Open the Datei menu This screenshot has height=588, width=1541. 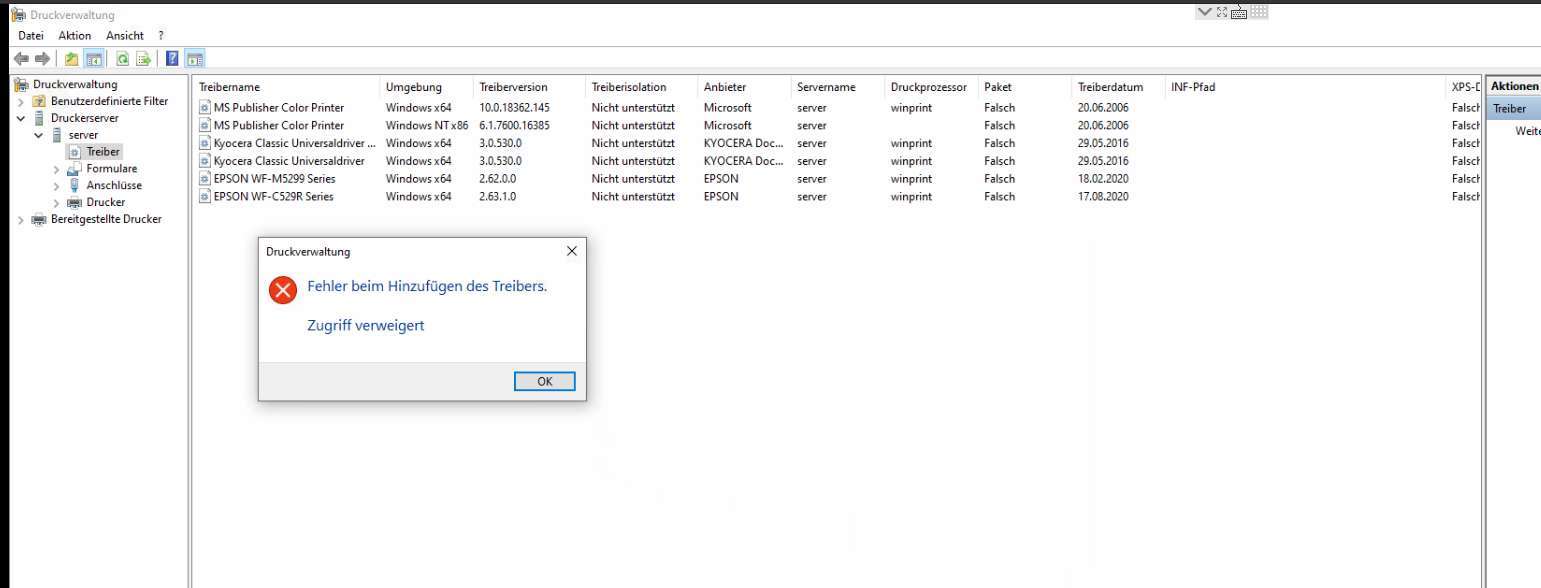pyautogui.click(x=31, y=36)
